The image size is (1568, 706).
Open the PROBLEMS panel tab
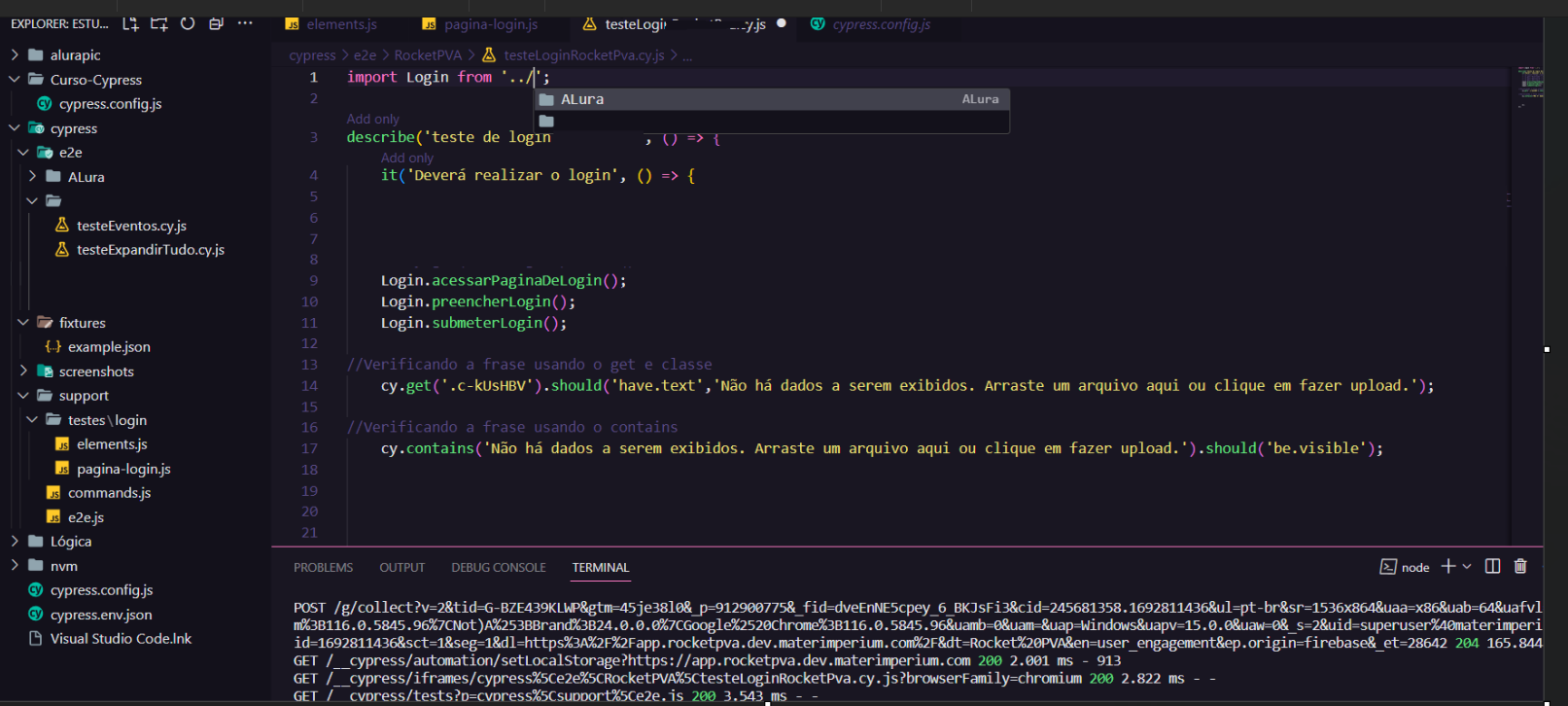(324, 567)
